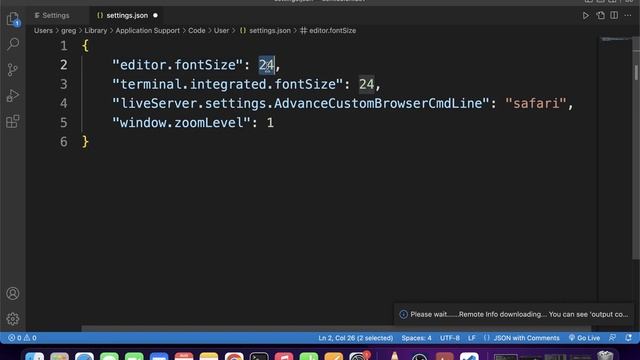The image size is (640, 360).
Task: Click the Code breadcrumb
Action: [x=196, y=31]
